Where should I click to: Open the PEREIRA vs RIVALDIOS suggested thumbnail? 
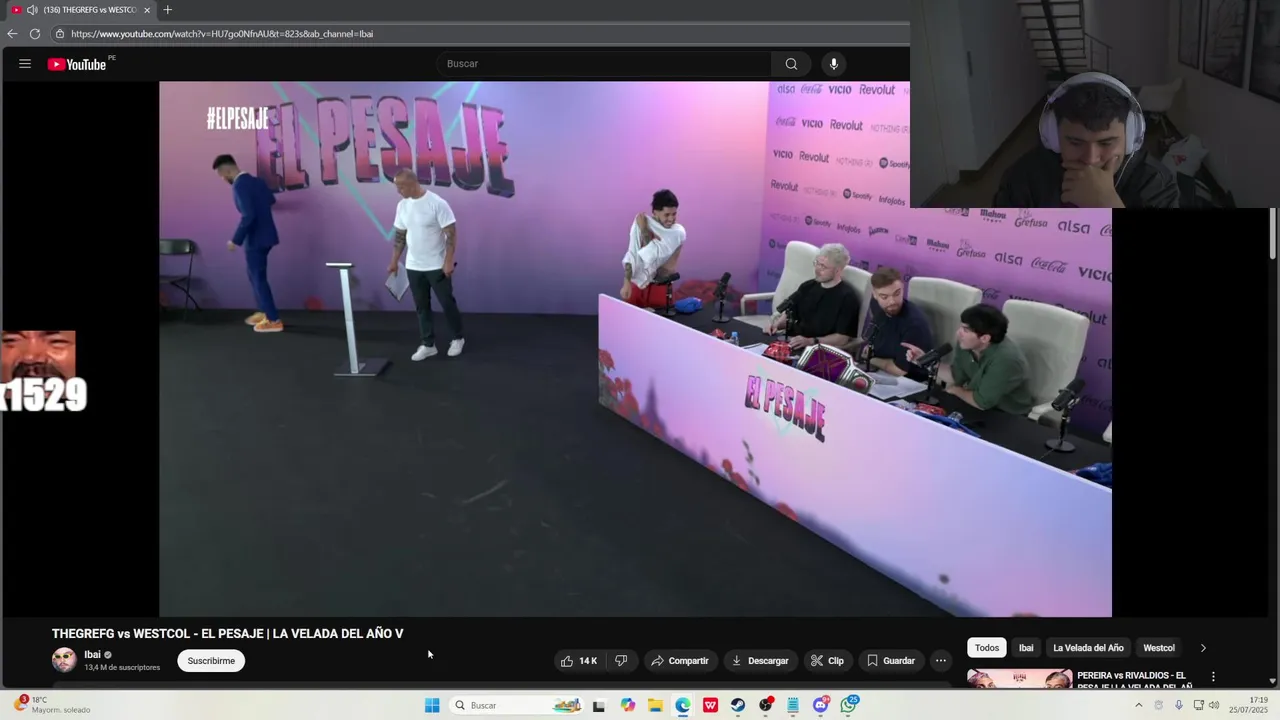[x=1019, y=679]
